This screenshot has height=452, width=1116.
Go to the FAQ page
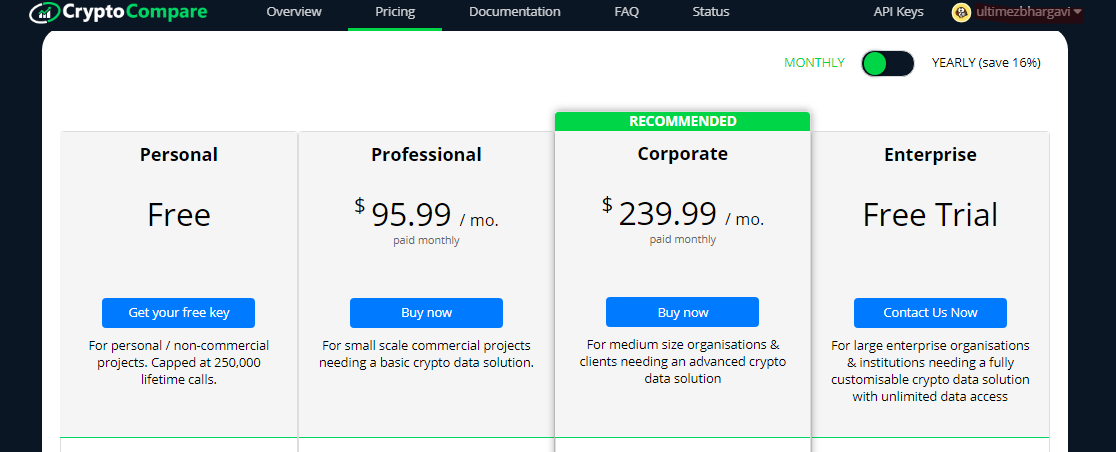pyautogui.click(x=627, y=12)
